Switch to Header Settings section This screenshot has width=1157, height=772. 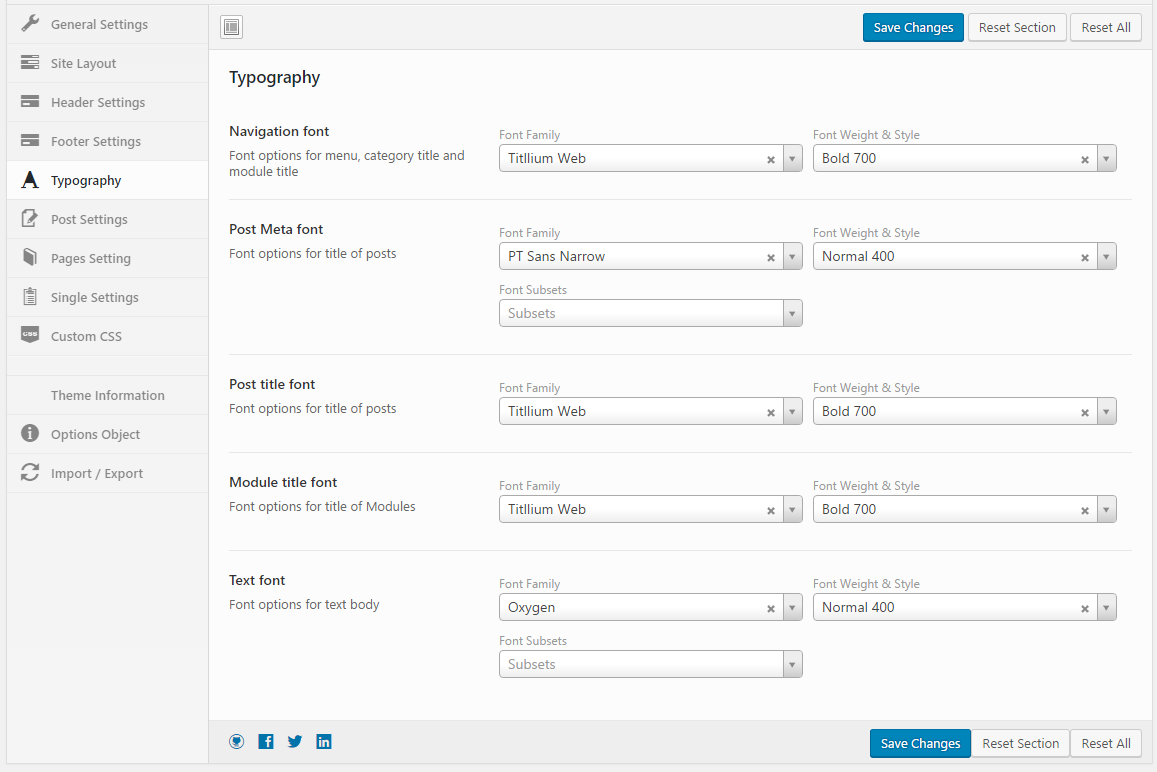[x=98, y=102]
